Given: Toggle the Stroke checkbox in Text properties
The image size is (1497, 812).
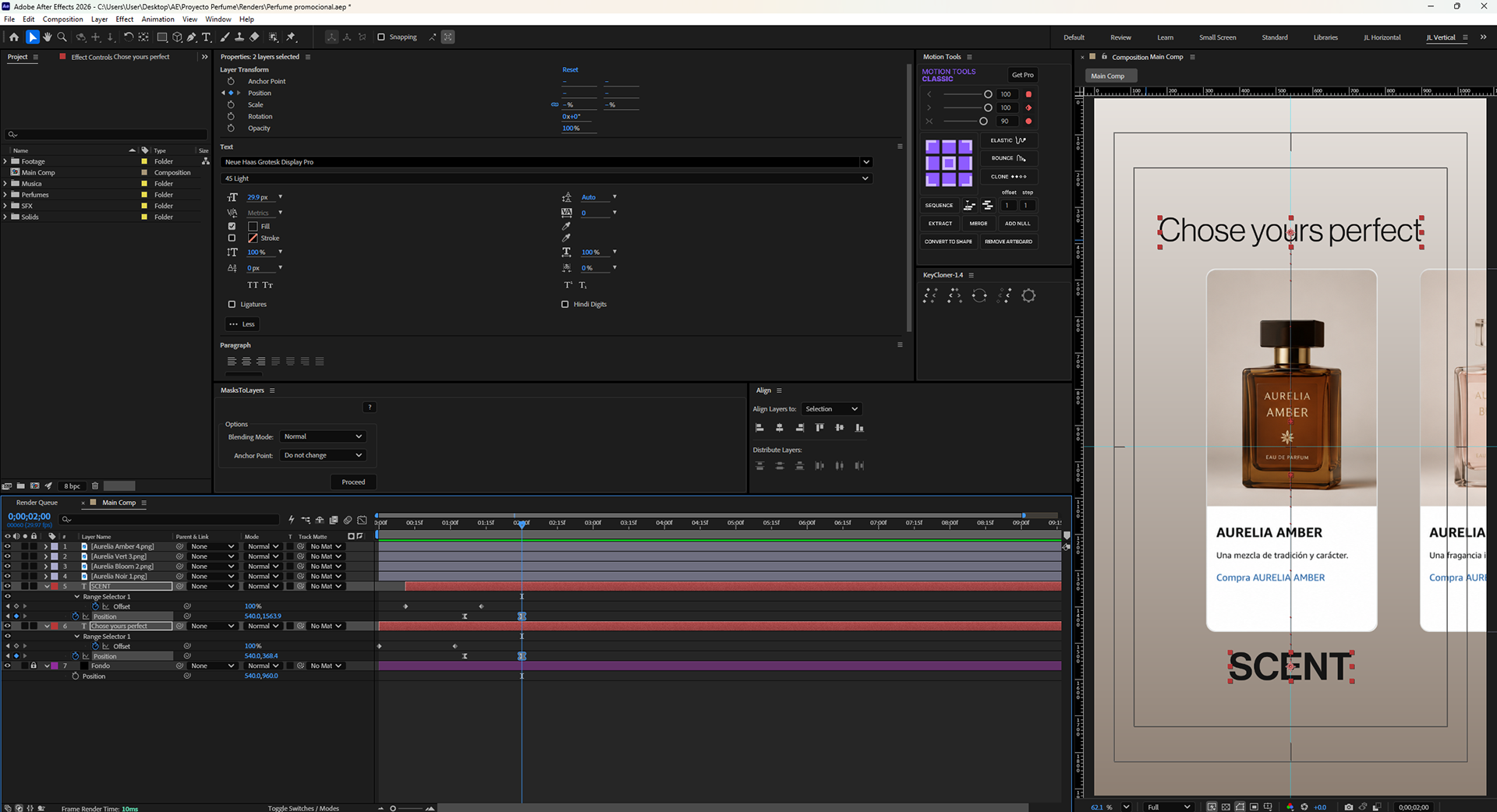Looking at the screenshot, I should (232, 238).
